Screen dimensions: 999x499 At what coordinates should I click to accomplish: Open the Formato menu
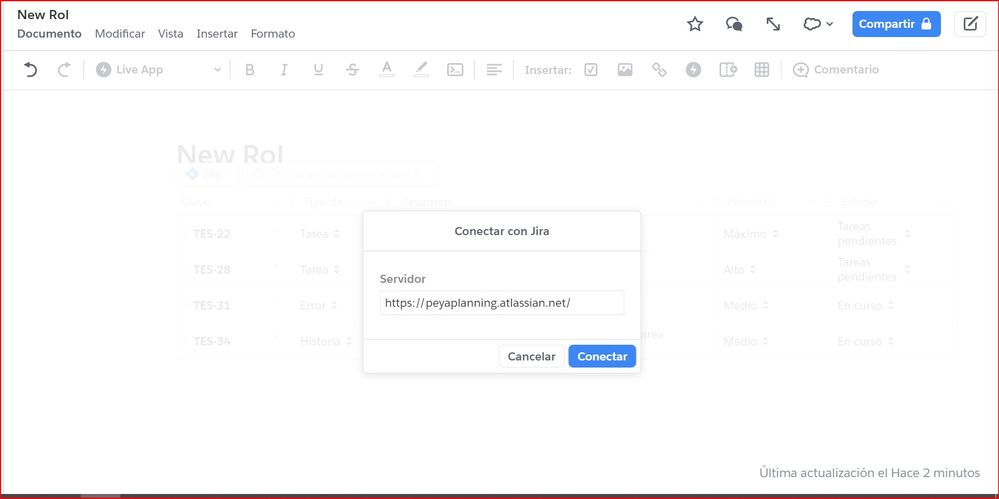click(273, 34)
